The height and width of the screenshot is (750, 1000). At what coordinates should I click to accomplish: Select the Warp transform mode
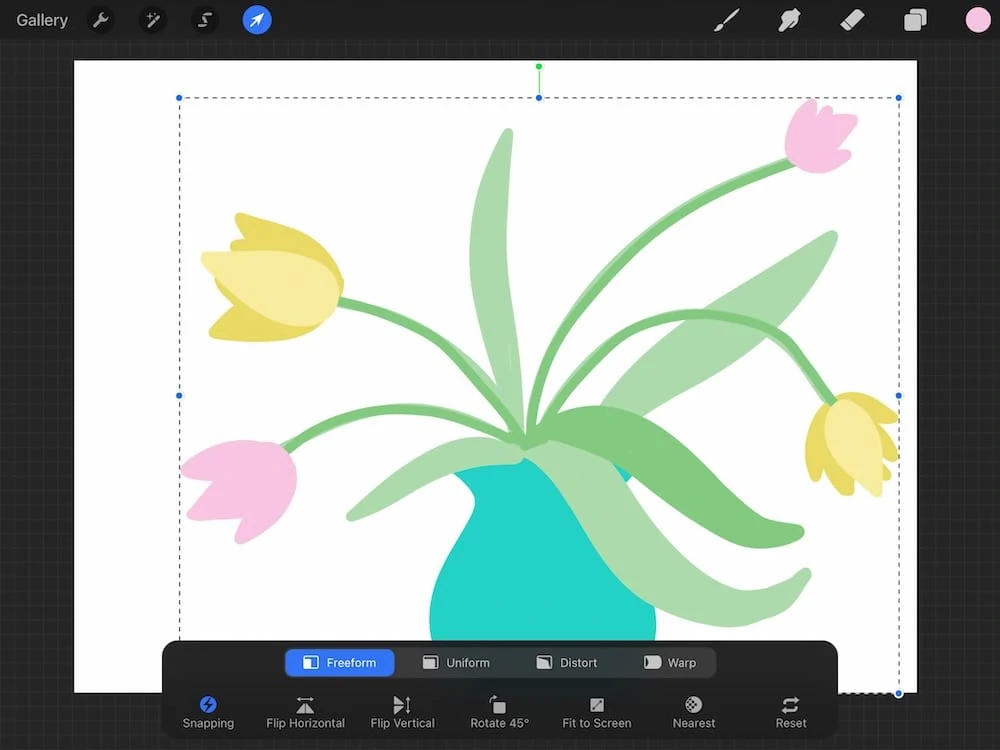click(670, 663)
